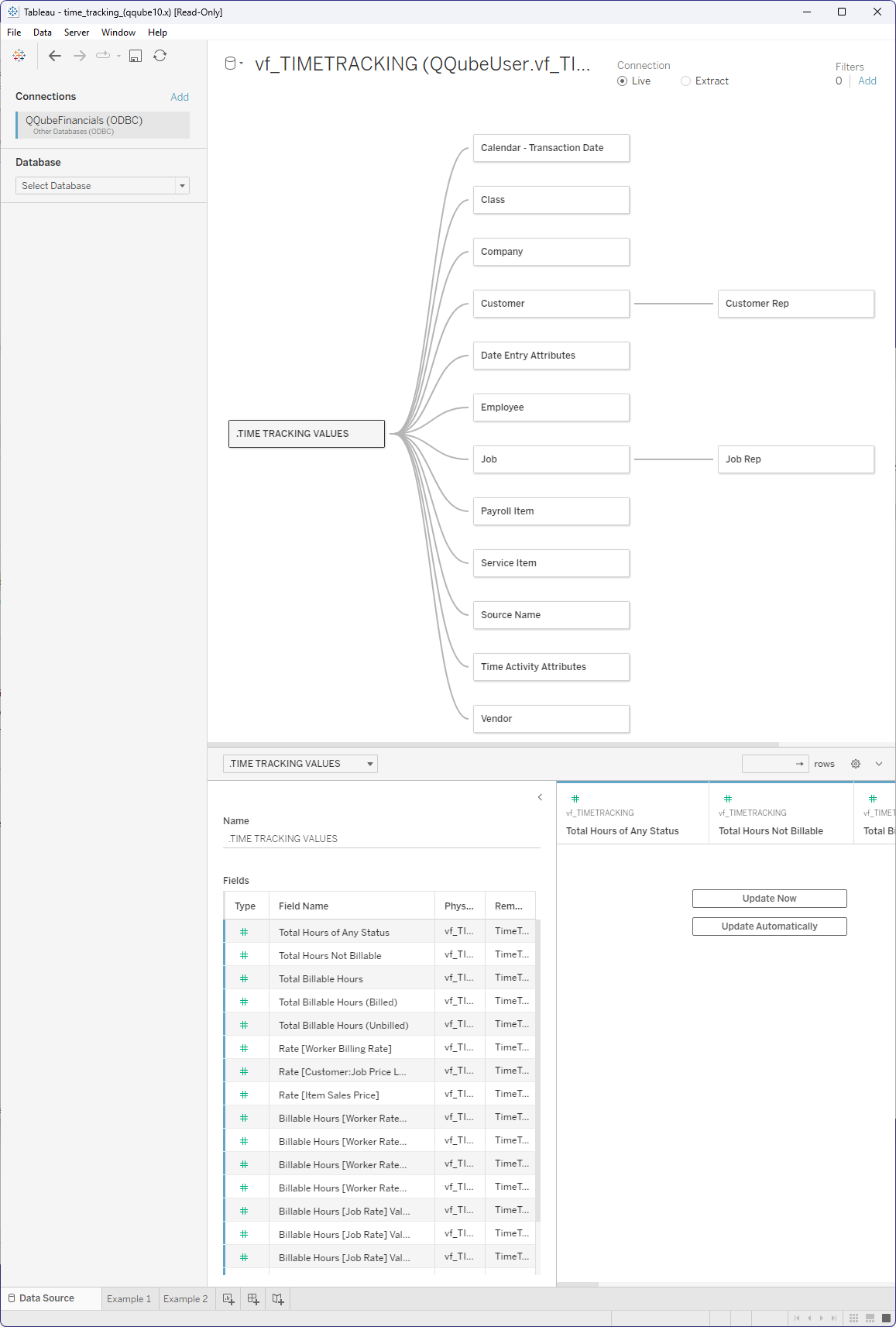Select the Extract connection option
The width and height of the screenshot is (896, 1327).
coord(685,81)
